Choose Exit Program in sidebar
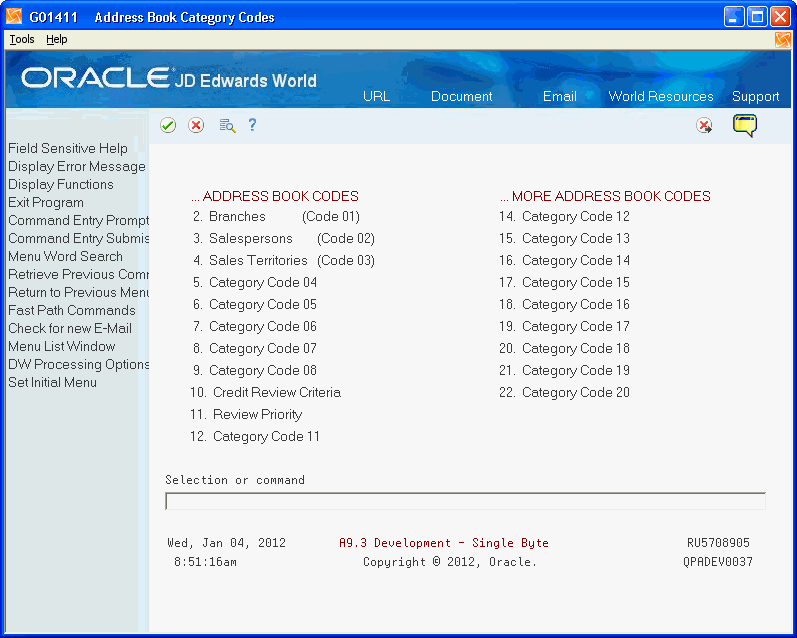Image resolution: width=797 pixels, height=638 pixels. (x=46, y=202)
